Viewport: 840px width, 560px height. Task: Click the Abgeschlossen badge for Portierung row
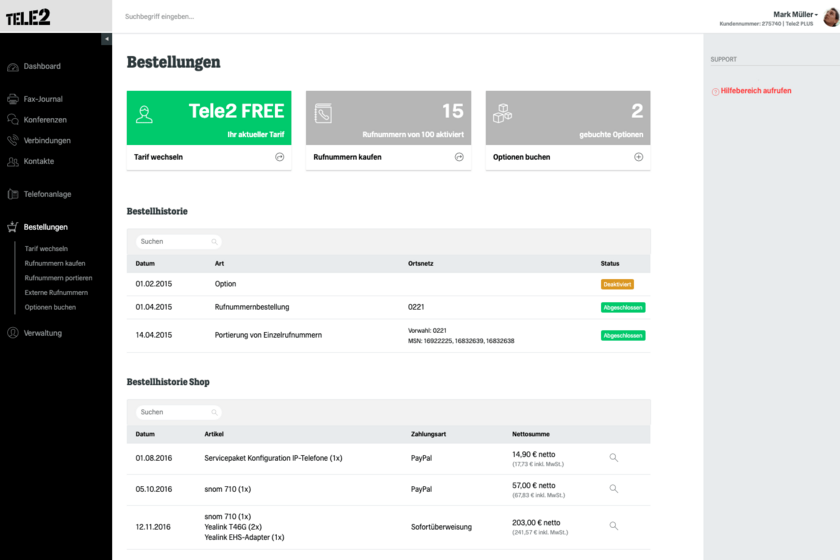[x=623, y=335]
